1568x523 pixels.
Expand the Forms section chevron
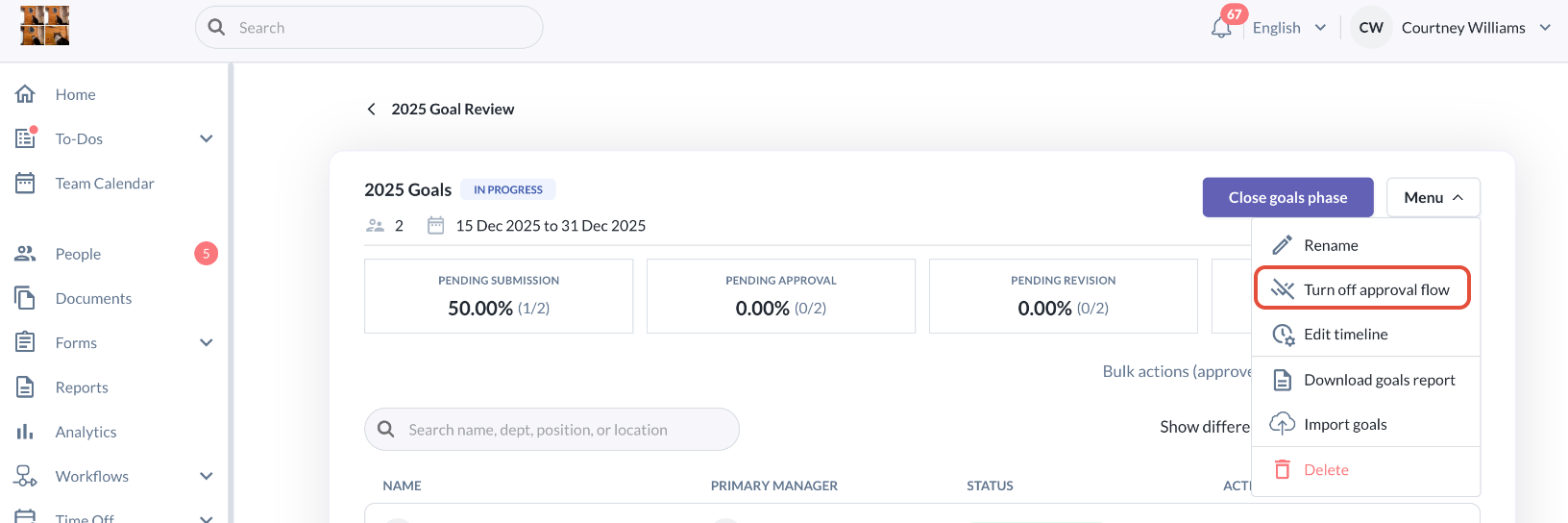(206, 342)
